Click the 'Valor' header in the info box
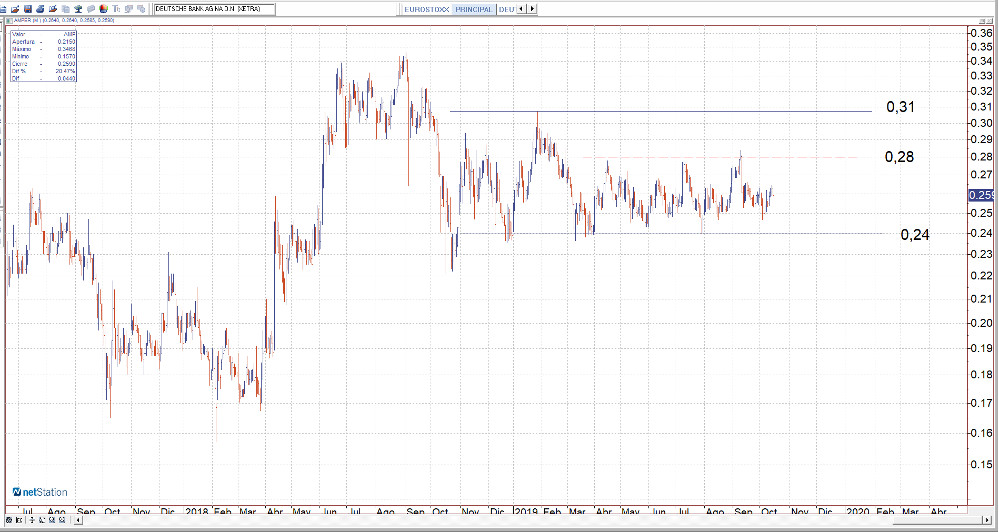 (x=18, y=34)
